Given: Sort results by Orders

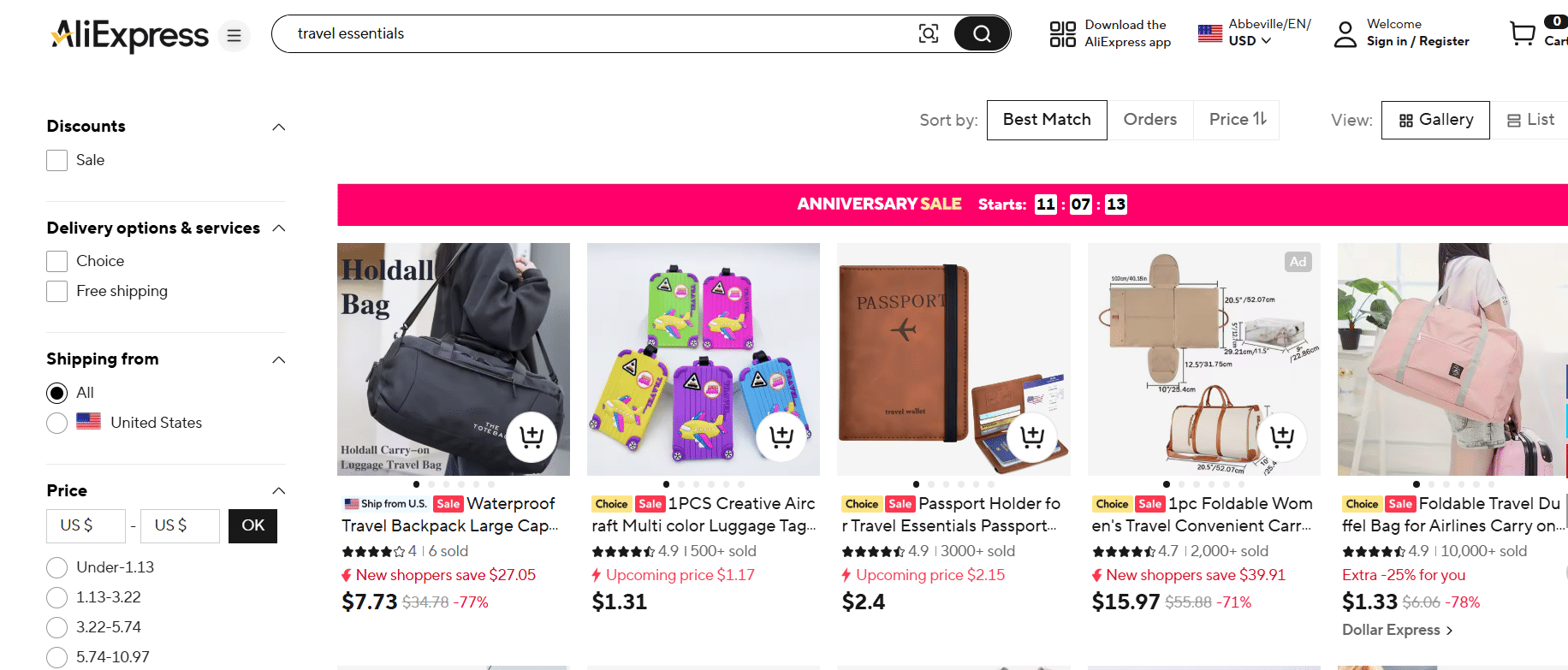Looking at the screenshot, I should point(1150,119).
